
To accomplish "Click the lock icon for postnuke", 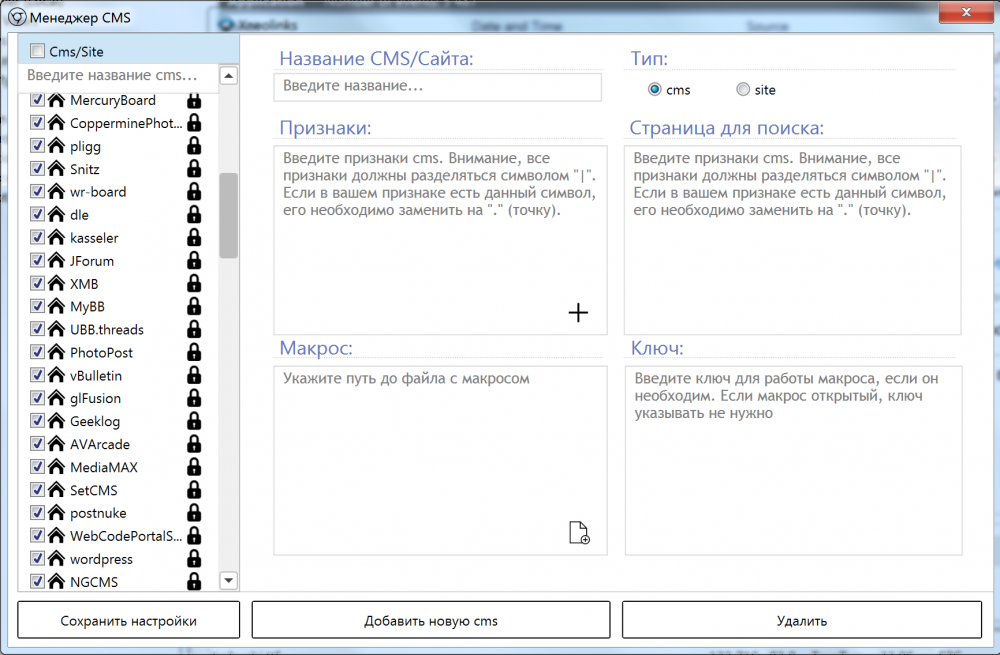I will pyautogui.click(x=194, y=513).
